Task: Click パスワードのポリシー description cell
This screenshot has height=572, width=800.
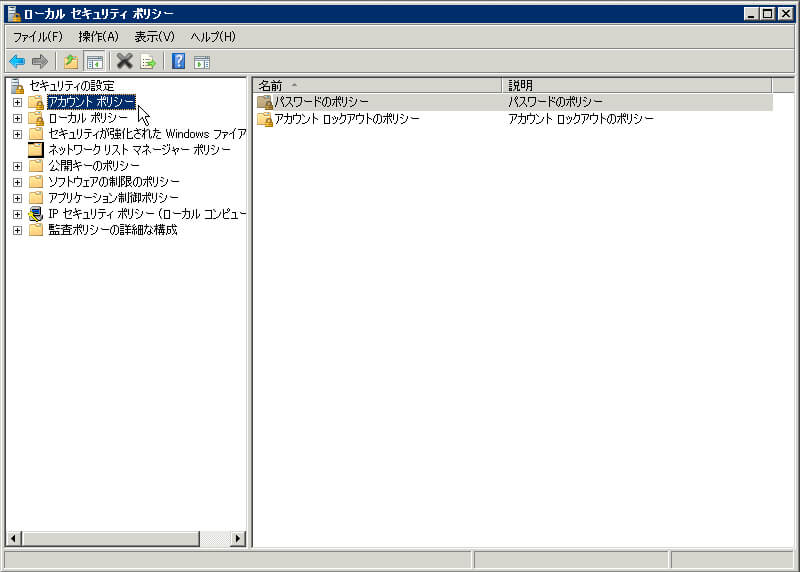Action: pos(555,102)
